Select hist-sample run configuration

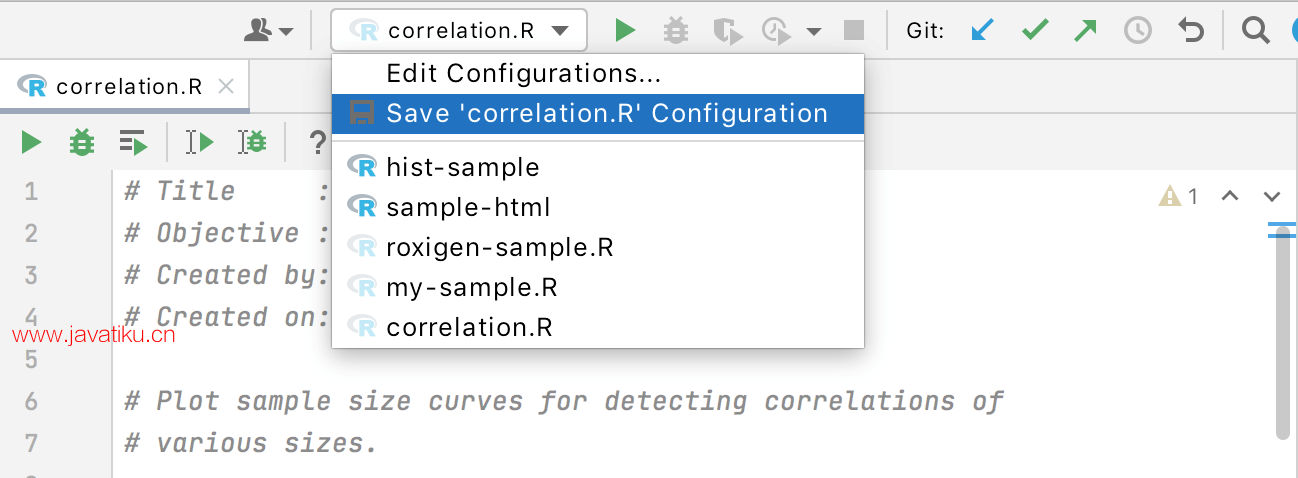tap(462, 167)
